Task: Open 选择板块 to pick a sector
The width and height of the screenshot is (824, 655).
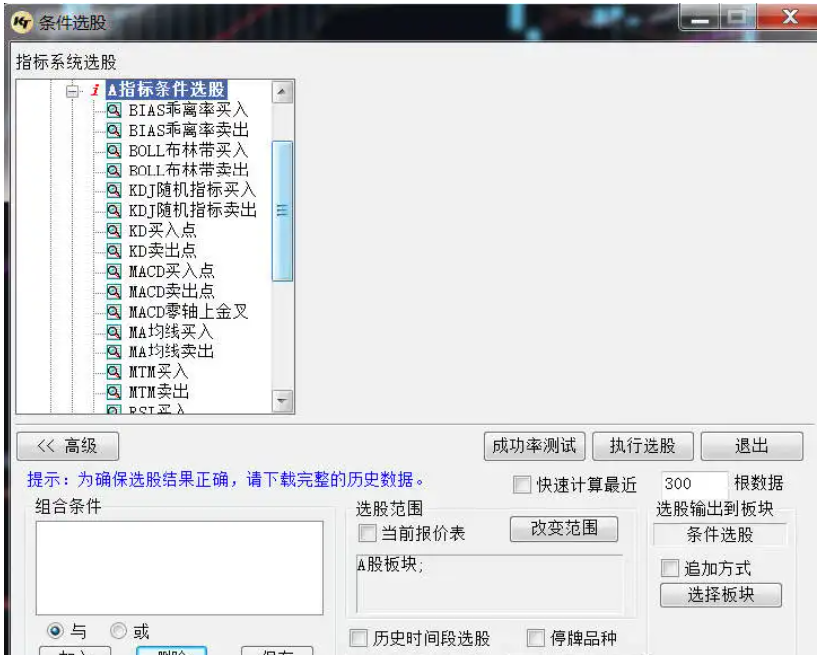Action: (x=720, y=595)
